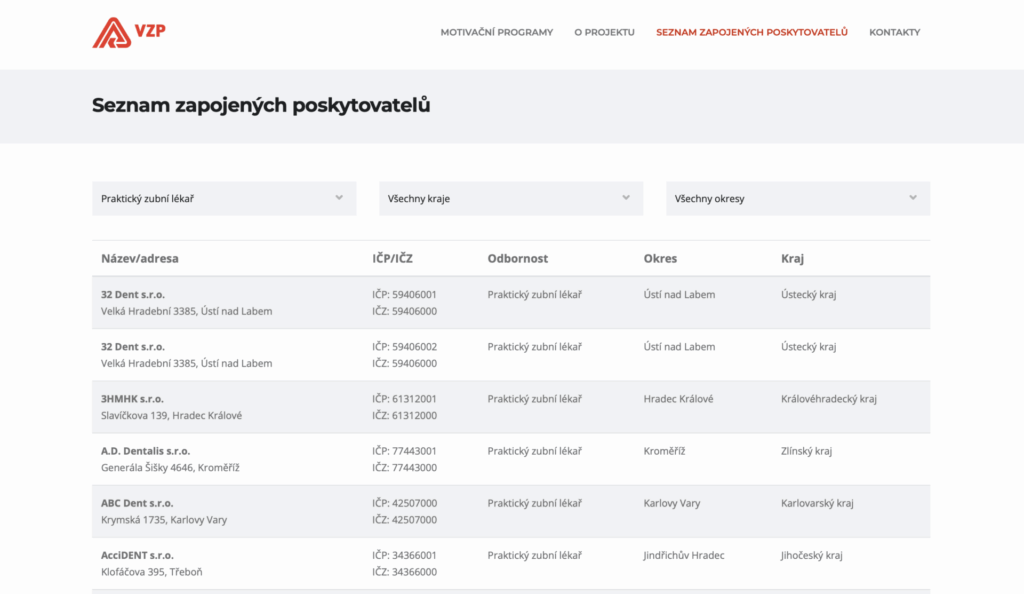Click chevron arrow in the kraje filter
Viewport: 1024px width, 594px height.
pyautogui.click(x=626, y=198)
